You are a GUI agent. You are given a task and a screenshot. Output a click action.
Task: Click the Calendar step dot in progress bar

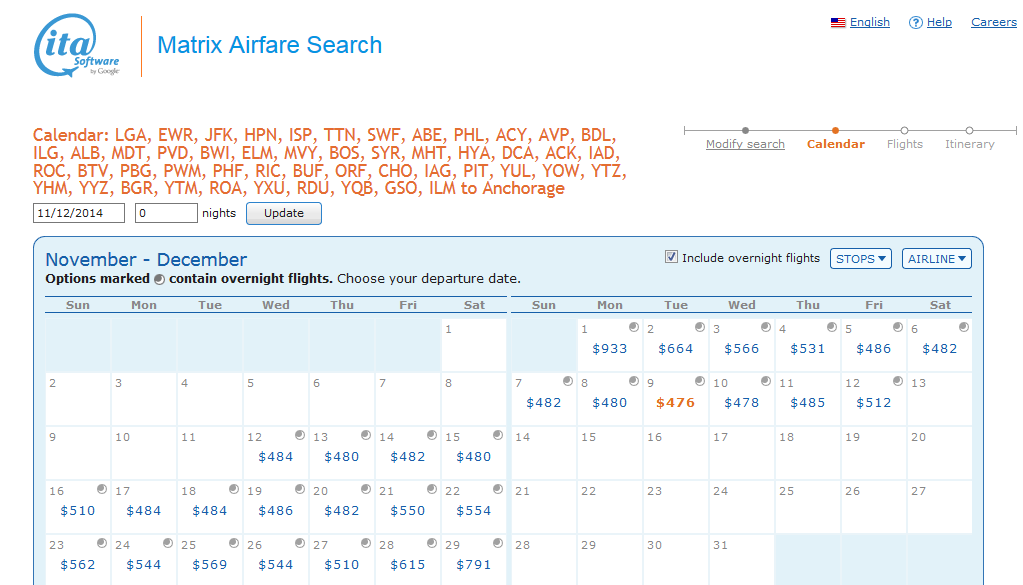pyautogui.click(x=835, y=130)
